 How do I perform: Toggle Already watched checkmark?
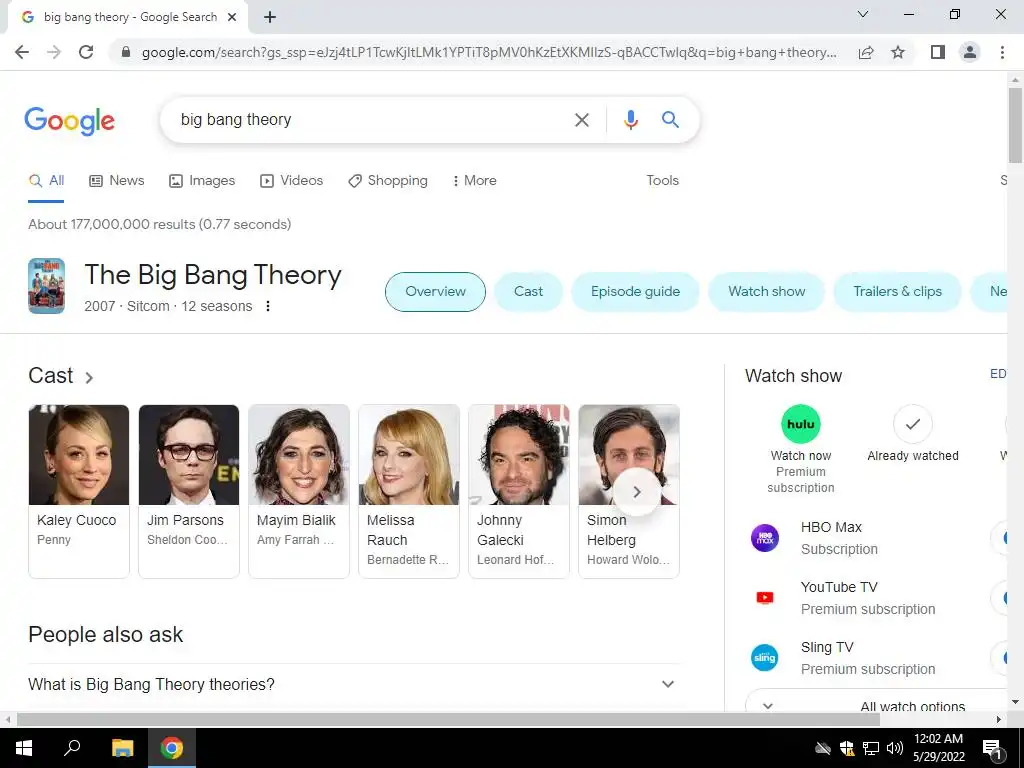click(x=912, y=424)
